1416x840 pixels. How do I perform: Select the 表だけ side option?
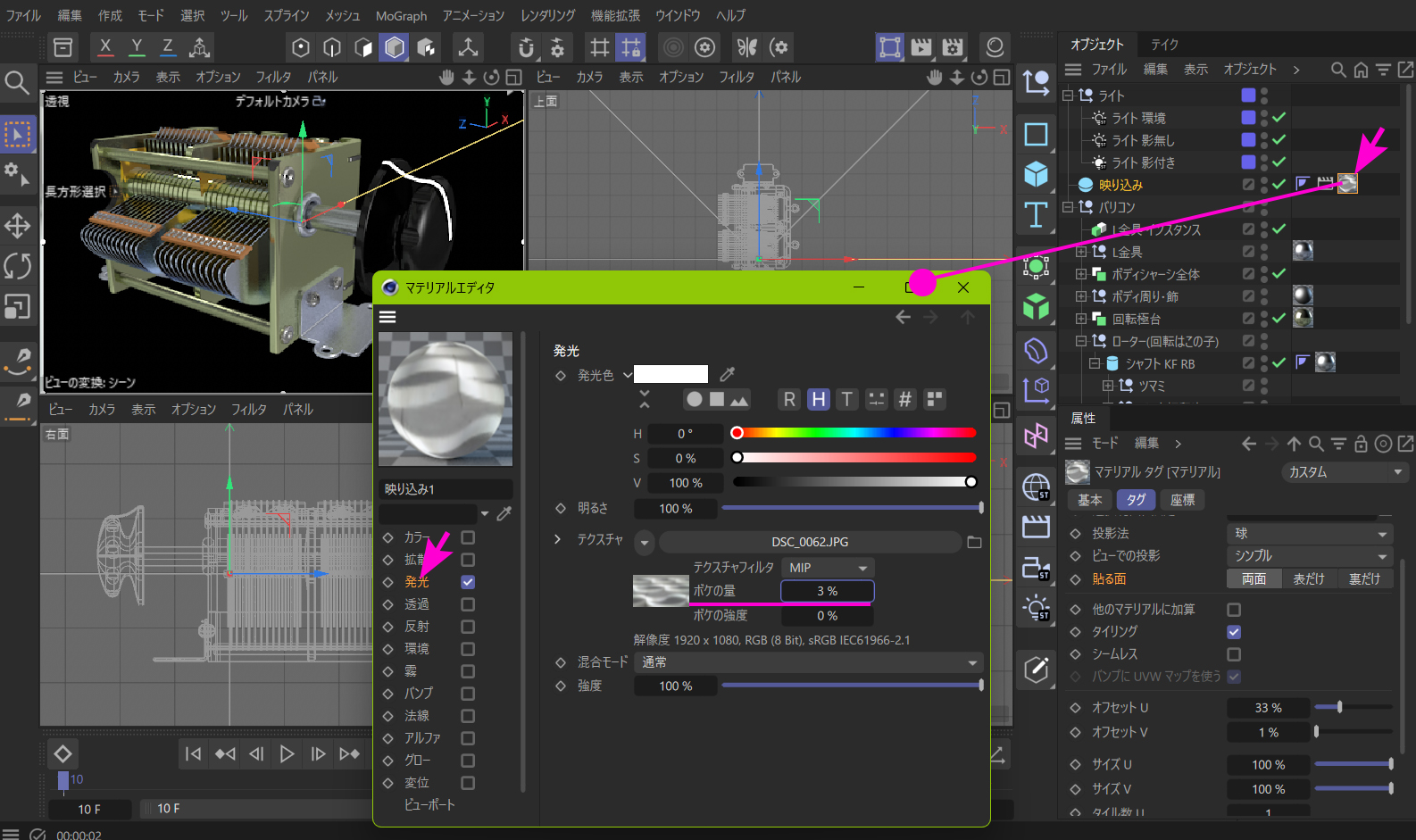[1309, 579]
